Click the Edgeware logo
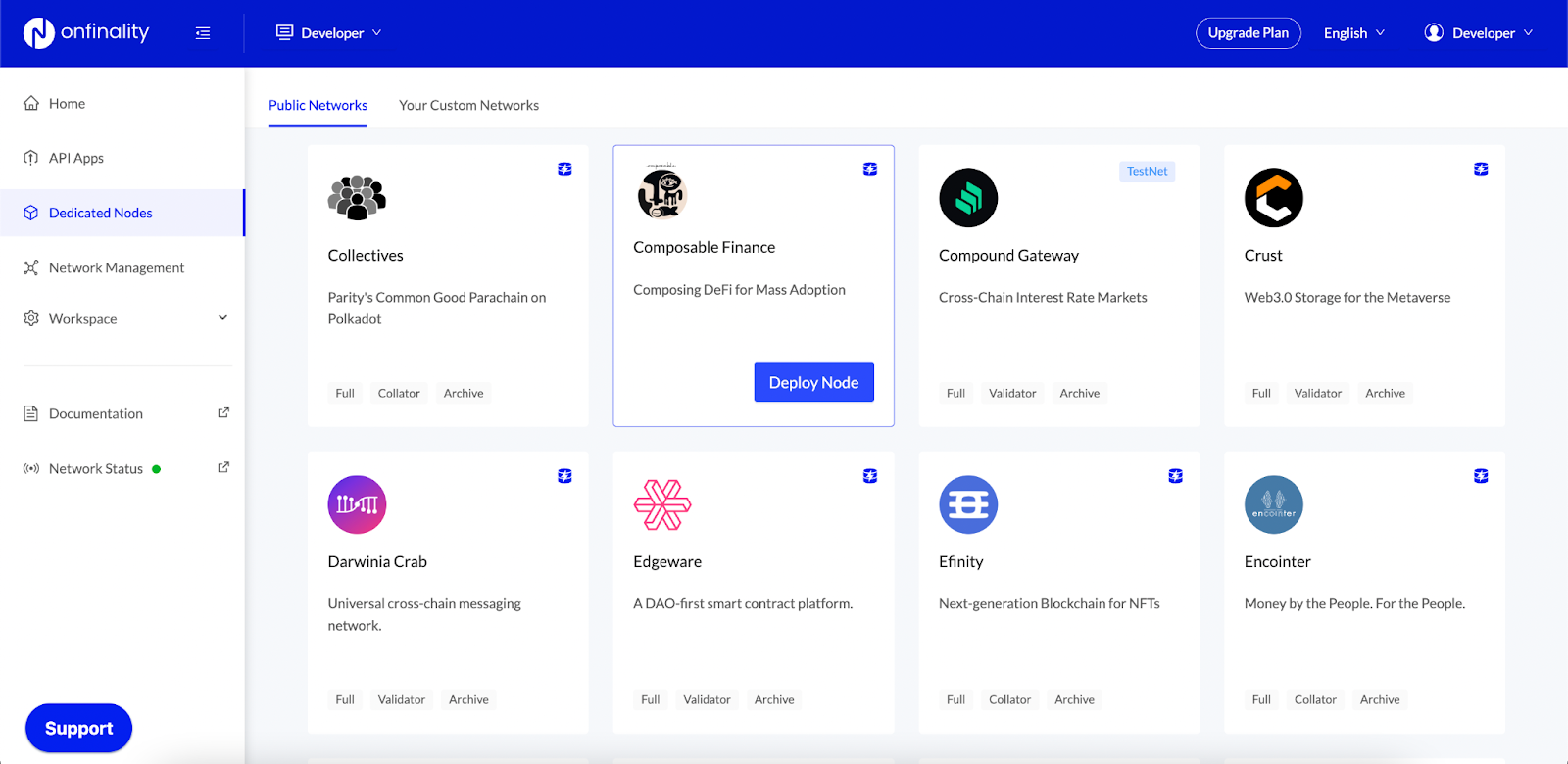This screenshot has height=764, width=1568. pos(662,504)
